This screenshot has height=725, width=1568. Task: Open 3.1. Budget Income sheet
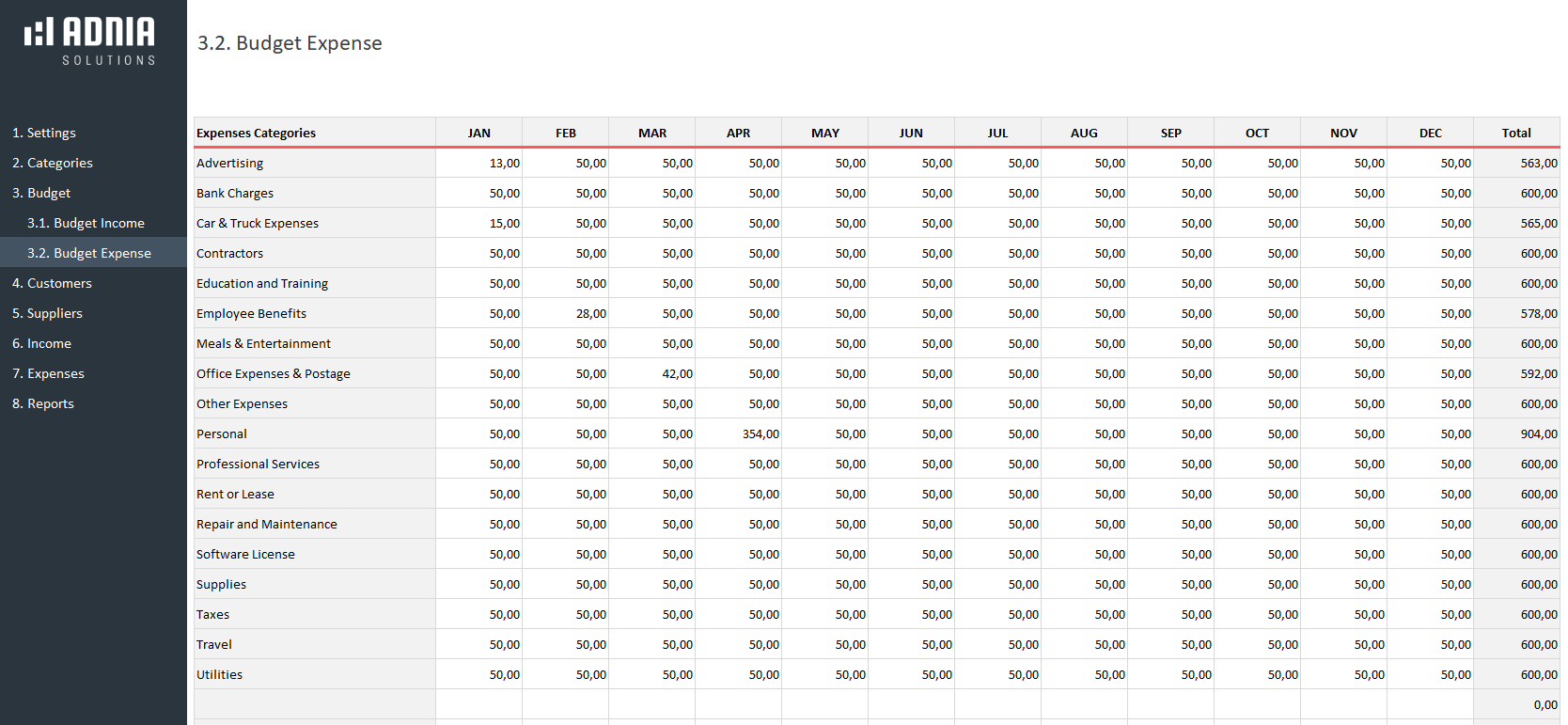[86, 223]
